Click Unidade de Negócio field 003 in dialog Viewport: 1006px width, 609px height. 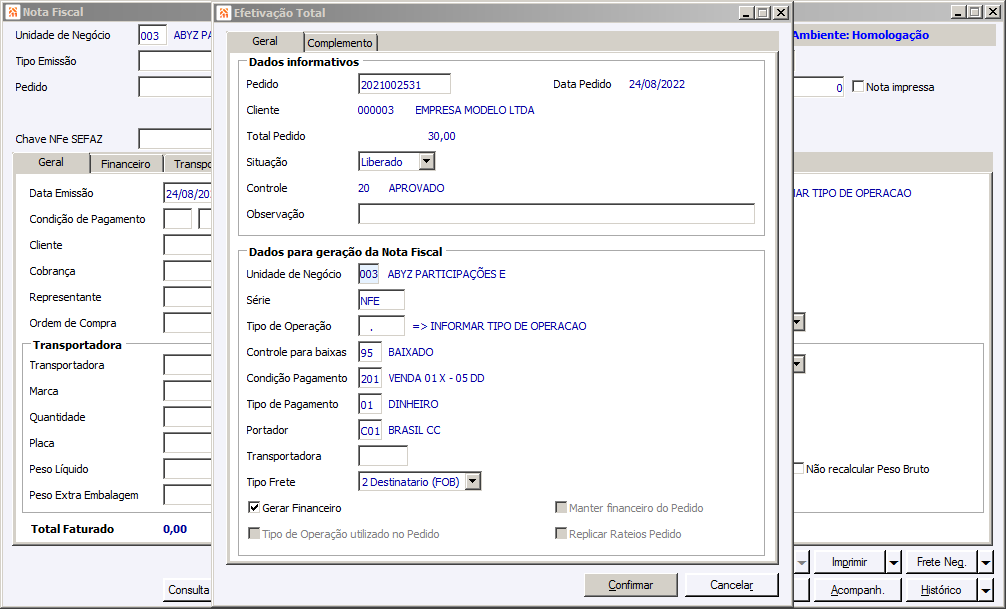(368, 274)
